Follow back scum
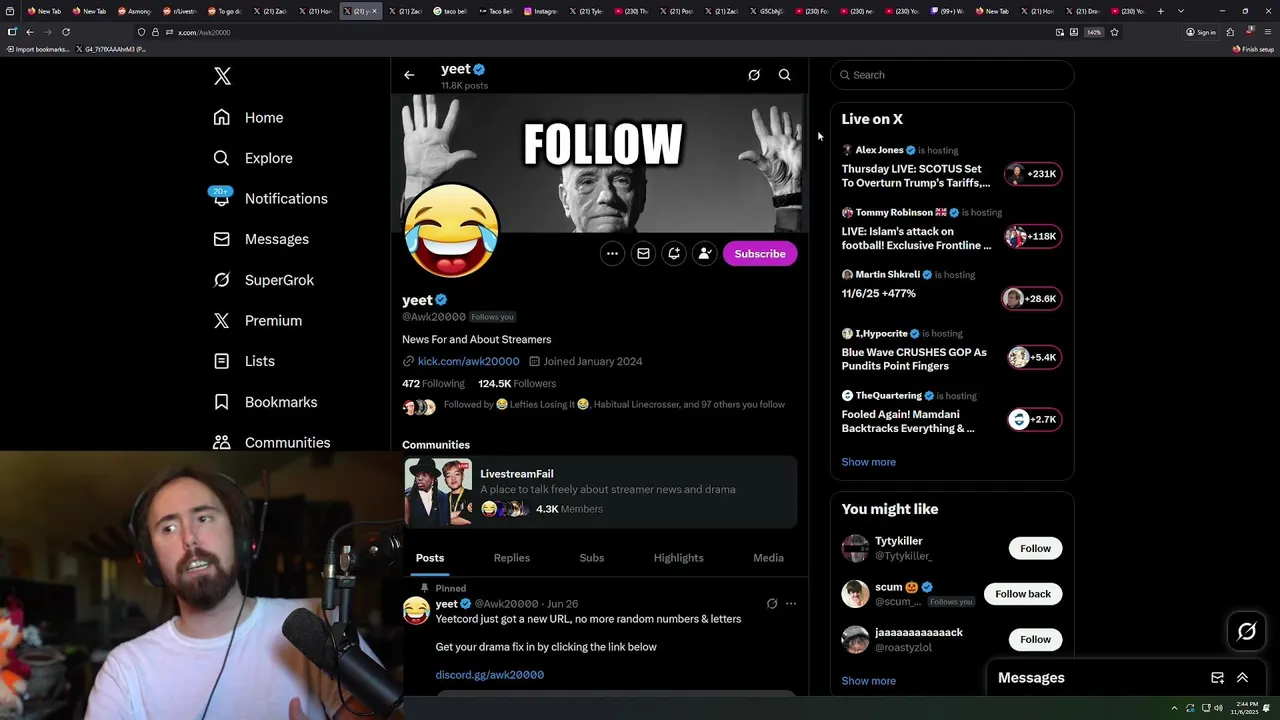 coord(1023,594)
